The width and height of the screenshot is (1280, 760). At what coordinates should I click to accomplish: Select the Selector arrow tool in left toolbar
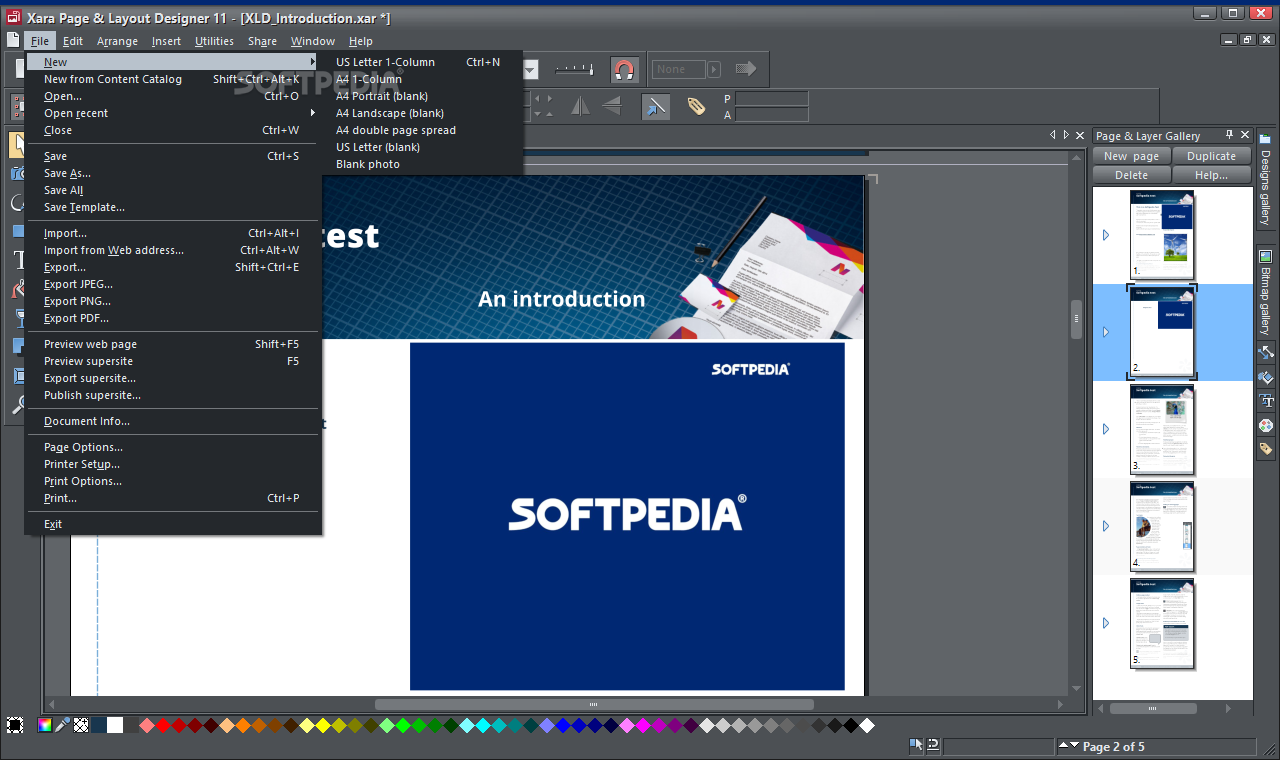[19, 145]
